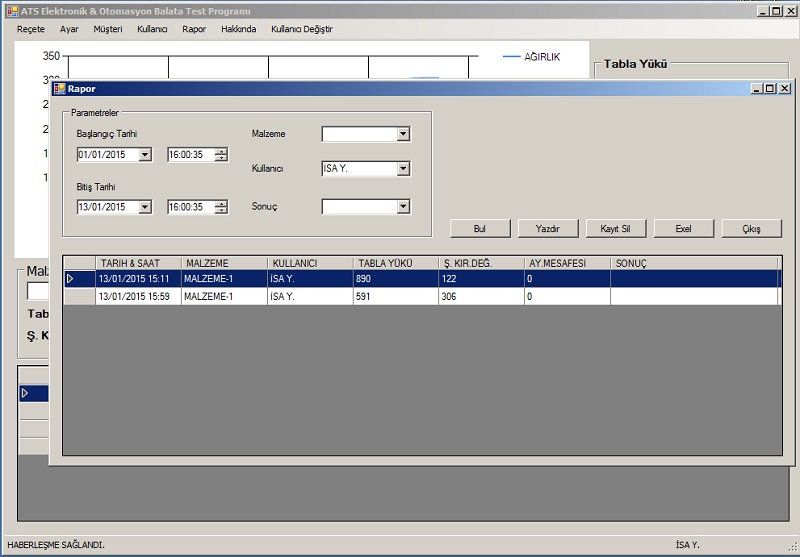The image size is (800, 557).
Task: Click the ATS main window title icon
Action: 11,11
